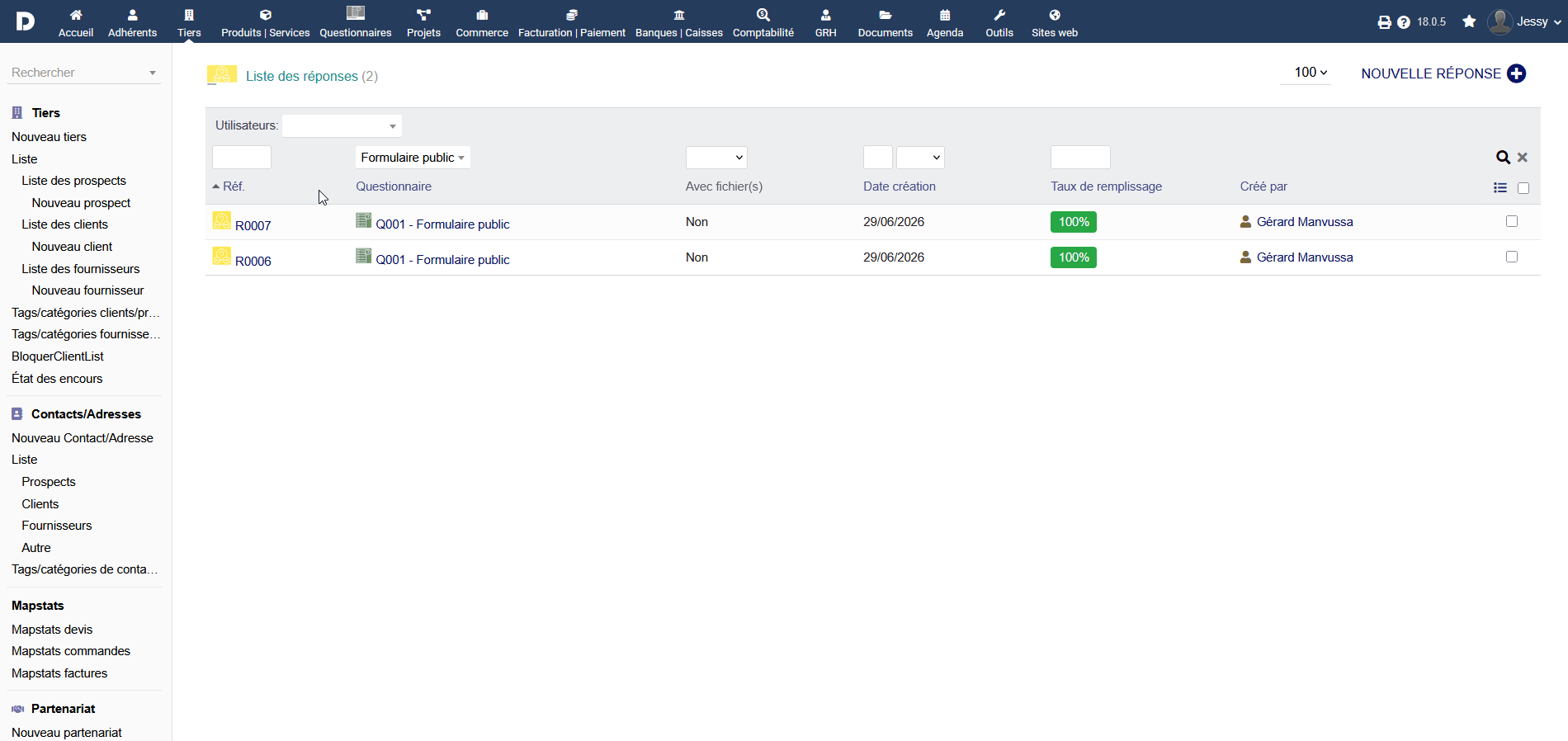The height and width of the screenshot is (741, 1568).
Task: Click the response icon of row R0007
Action: [x=222, y=220]
